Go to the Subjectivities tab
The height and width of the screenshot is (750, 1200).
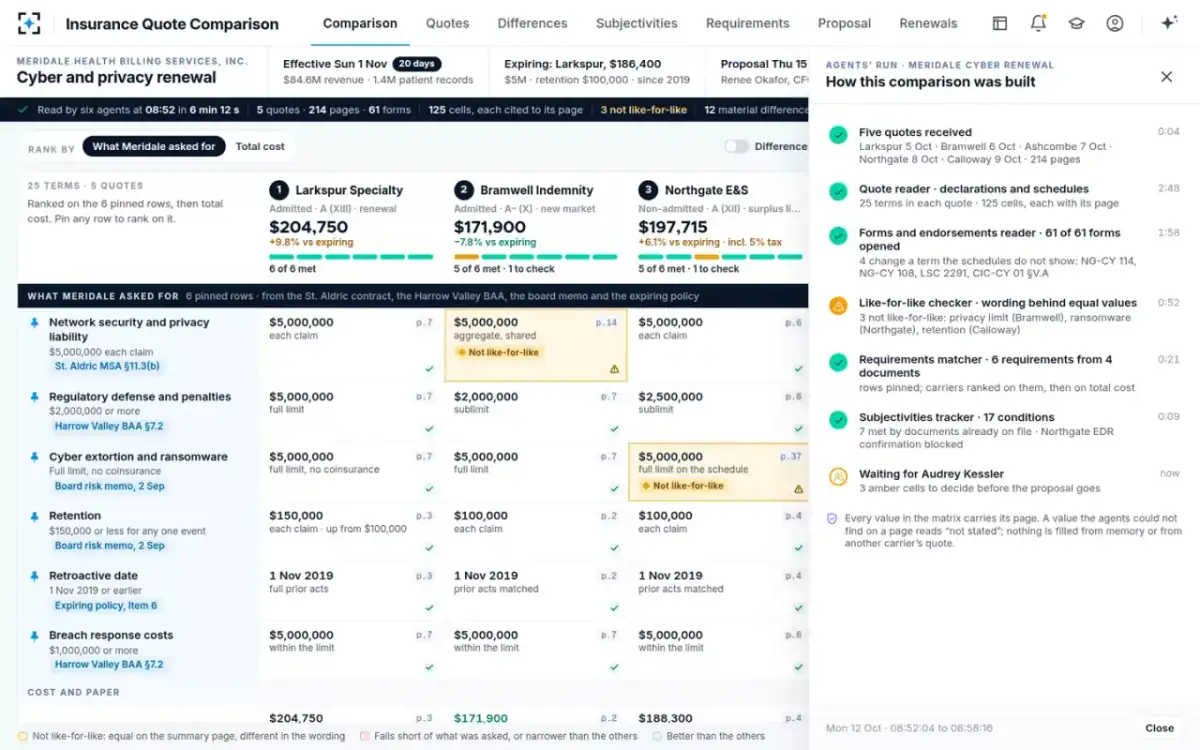636,23
